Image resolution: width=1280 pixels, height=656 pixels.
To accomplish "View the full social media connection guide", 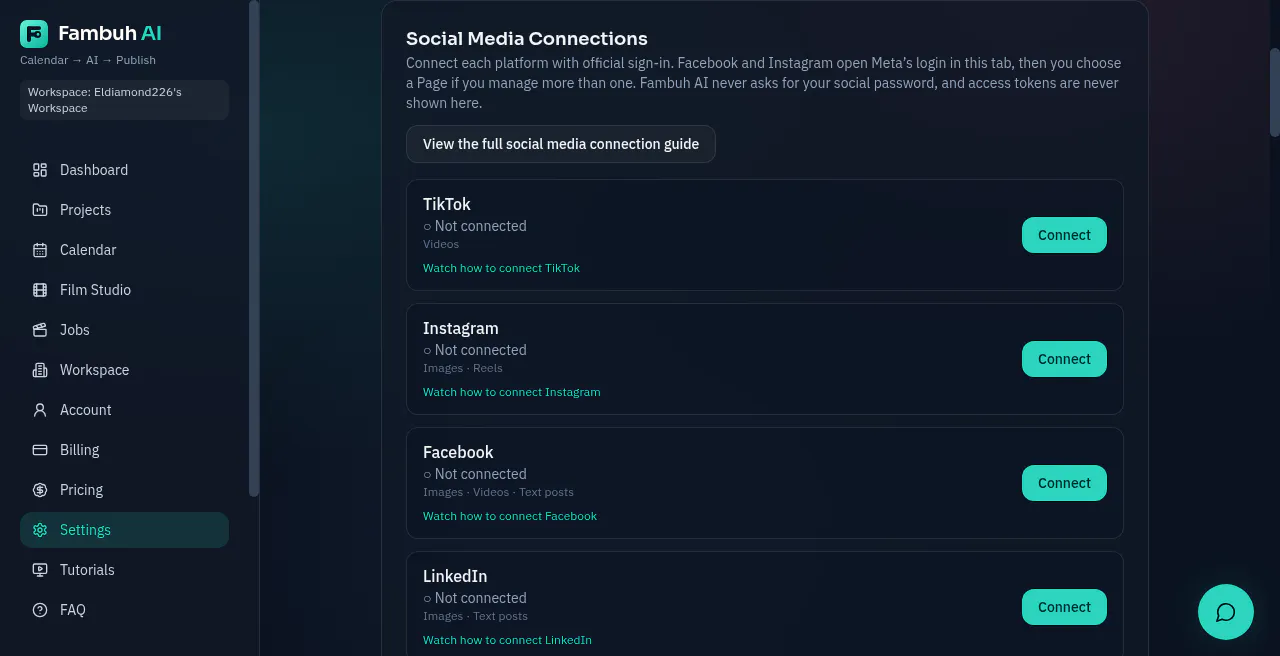I will (561, 144).
